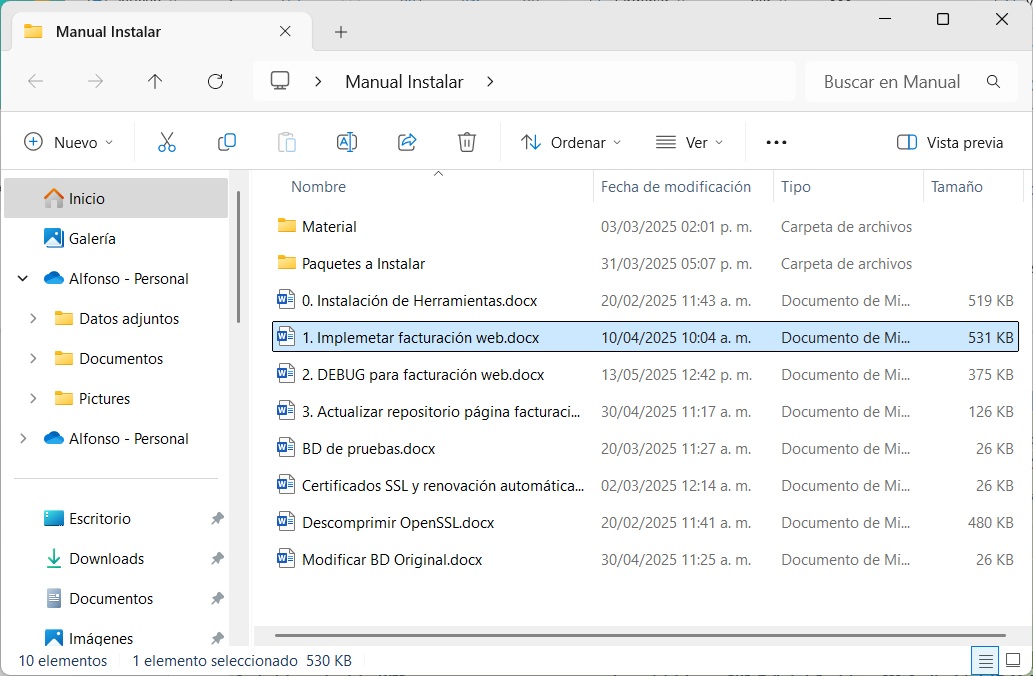This screenshot has height=676, width=1033.
Task: Open the Nuevo menu
Action: (69, 142)
